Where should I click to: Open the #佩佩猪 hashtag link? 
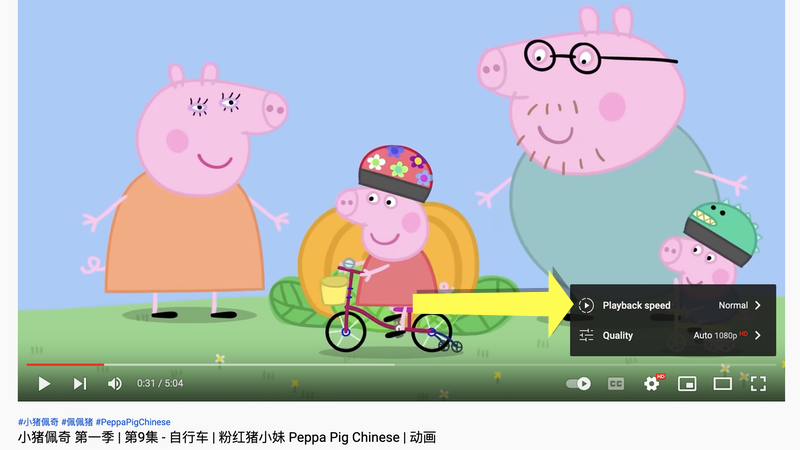pos(77,422)
